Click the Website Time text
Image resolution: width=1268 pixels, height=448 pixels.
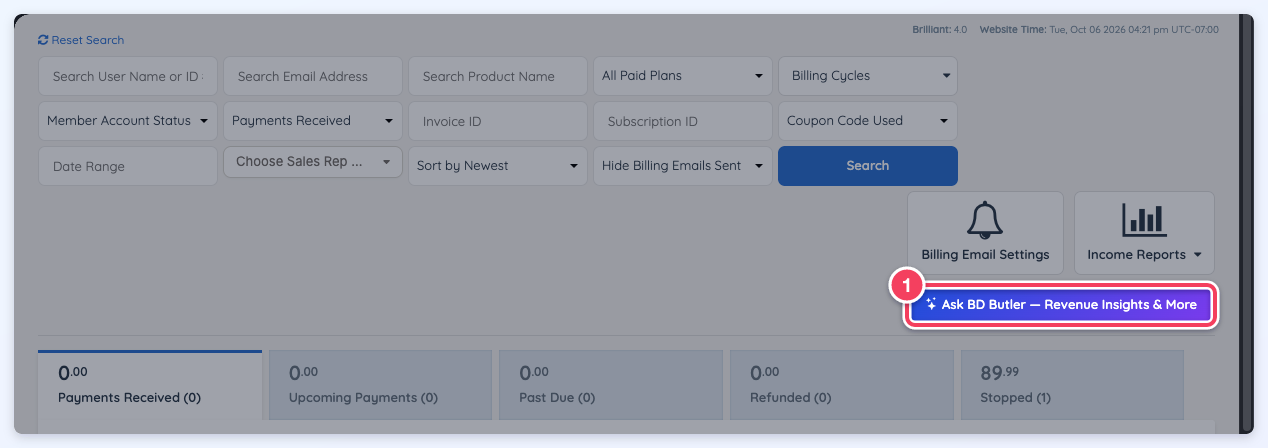(x=1099, y=30)
